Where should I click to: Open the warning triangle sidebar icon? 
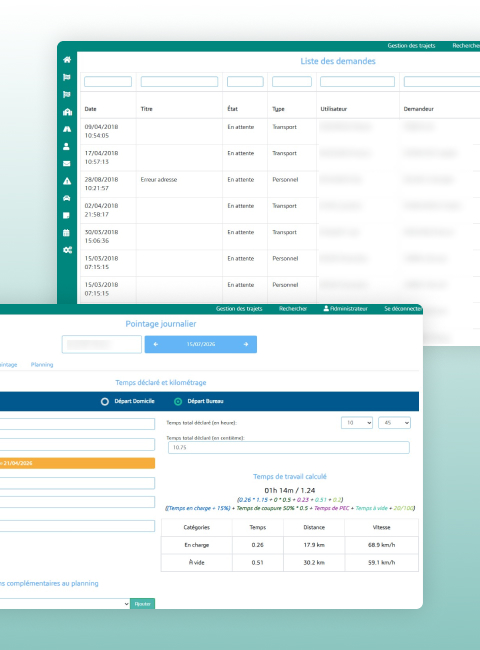(x=67, y=181)
